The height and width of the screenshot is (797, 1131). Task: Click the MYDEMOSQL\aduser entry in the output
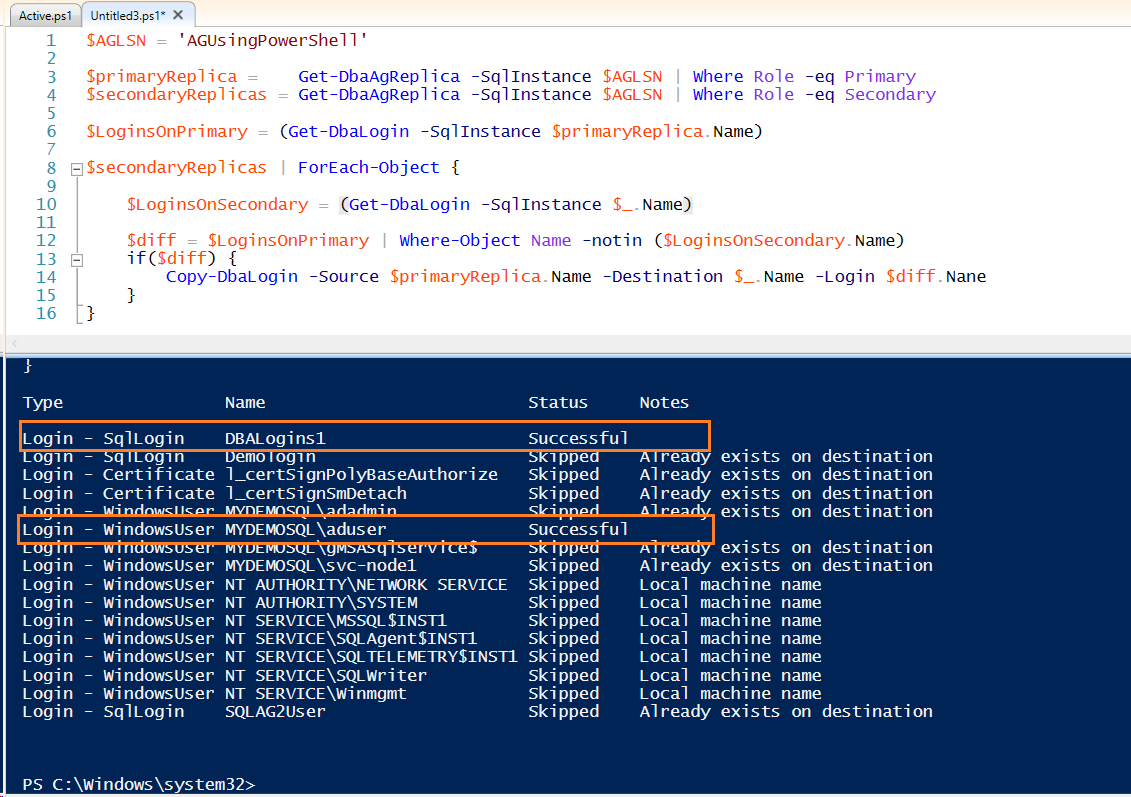(305, 529)
